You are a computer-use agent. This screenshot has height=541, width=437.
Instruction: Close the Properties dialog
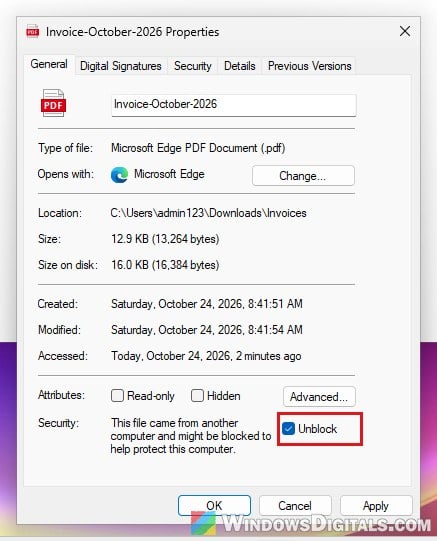tap(405, 31)
